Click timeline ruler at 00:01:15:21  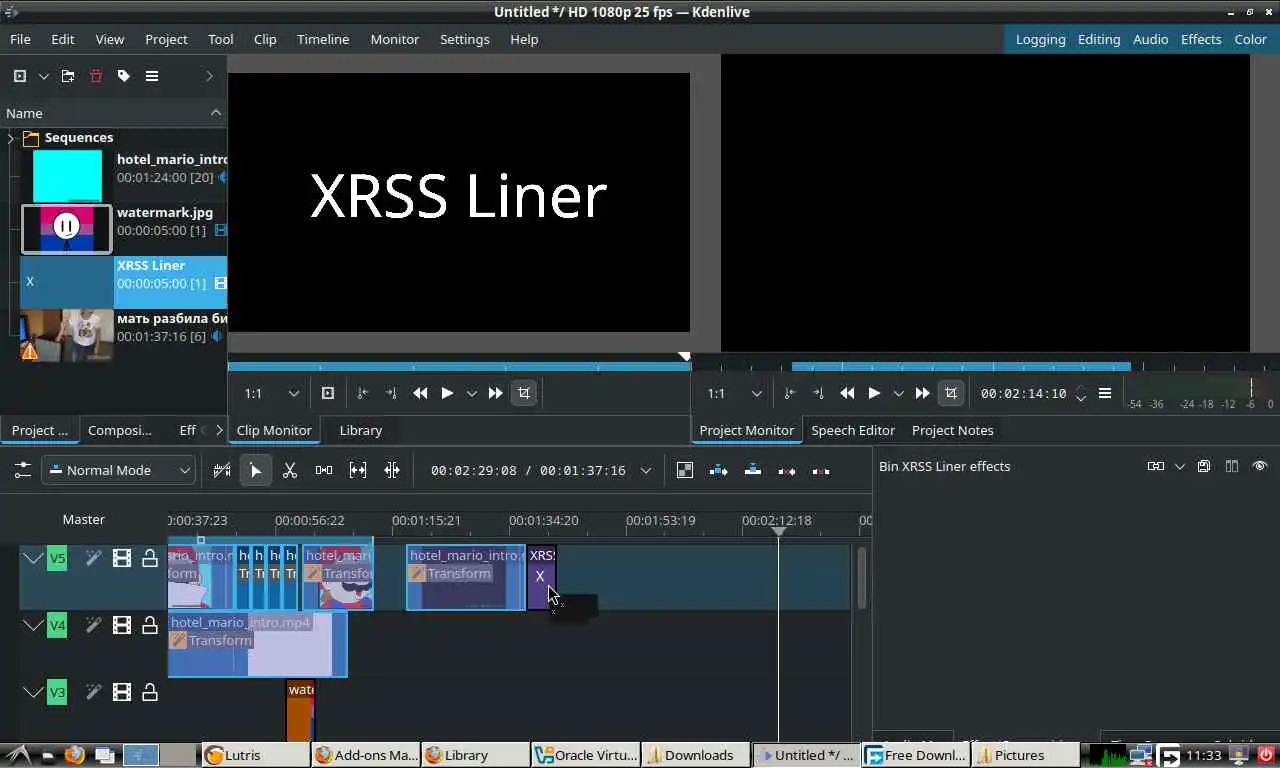[x=426, y=520]
